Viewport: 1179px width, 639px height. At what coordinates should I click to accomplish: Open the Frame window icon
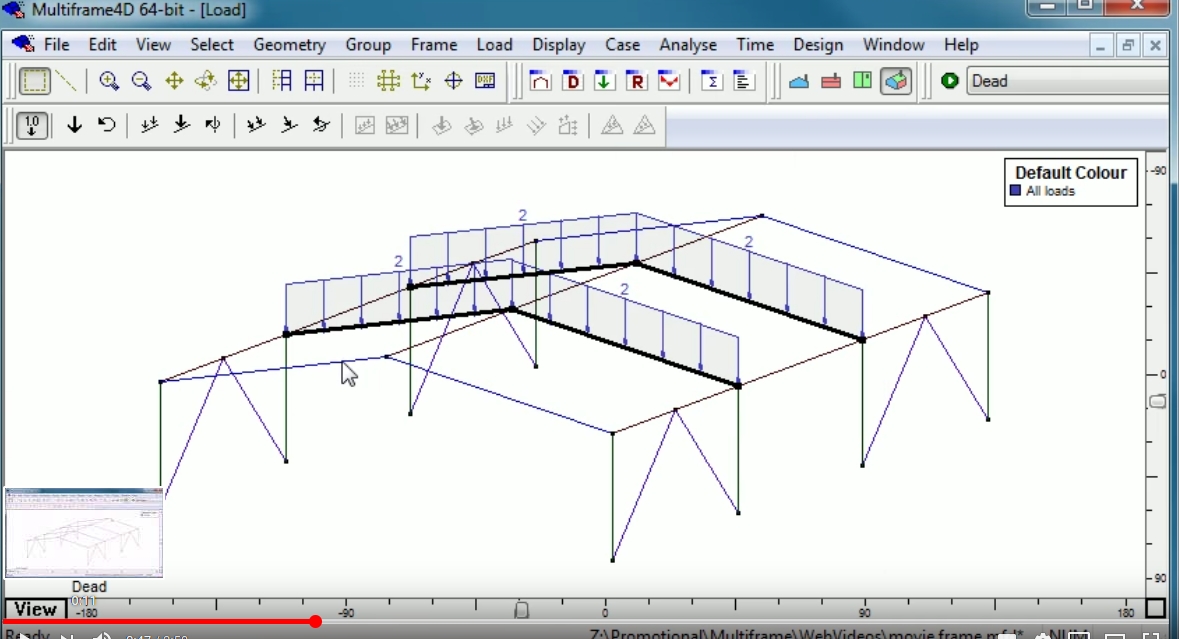click(x=540, y=81)
